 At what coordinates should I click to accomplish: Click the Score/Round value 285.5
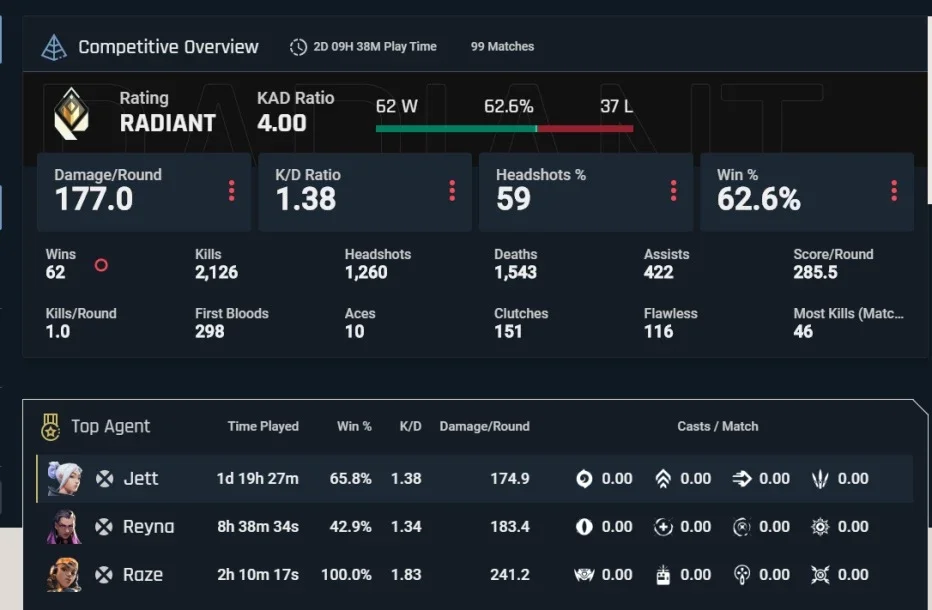816,272
